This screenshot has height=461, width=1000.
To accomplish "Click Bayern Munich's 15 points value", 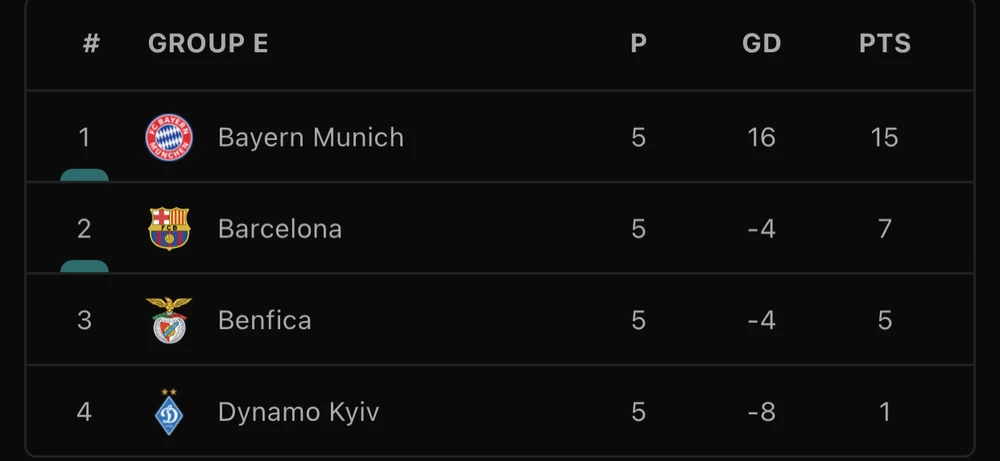I will 884,137.
